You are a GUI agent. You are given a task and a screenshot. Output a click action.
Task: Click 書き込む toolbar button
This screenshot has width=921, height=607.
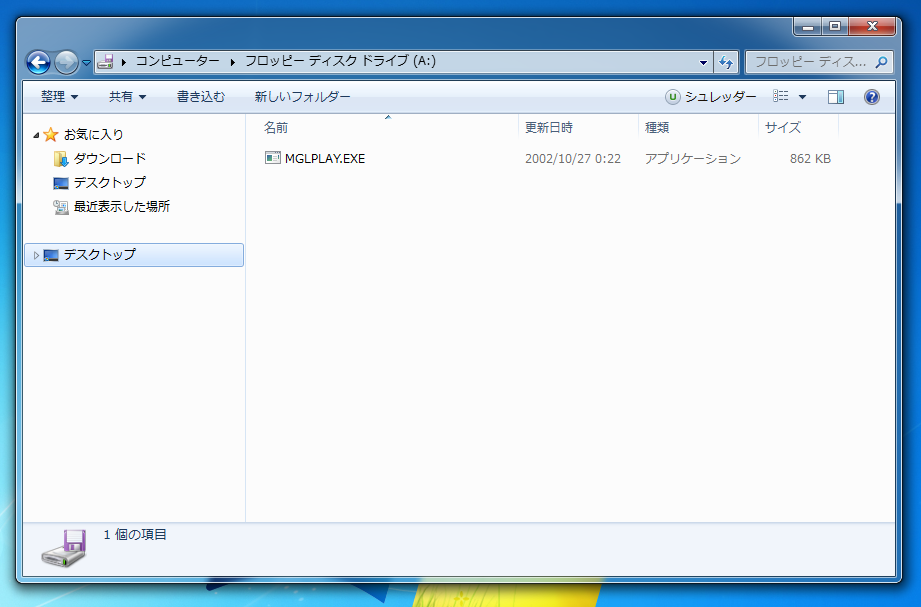[201, 96]
